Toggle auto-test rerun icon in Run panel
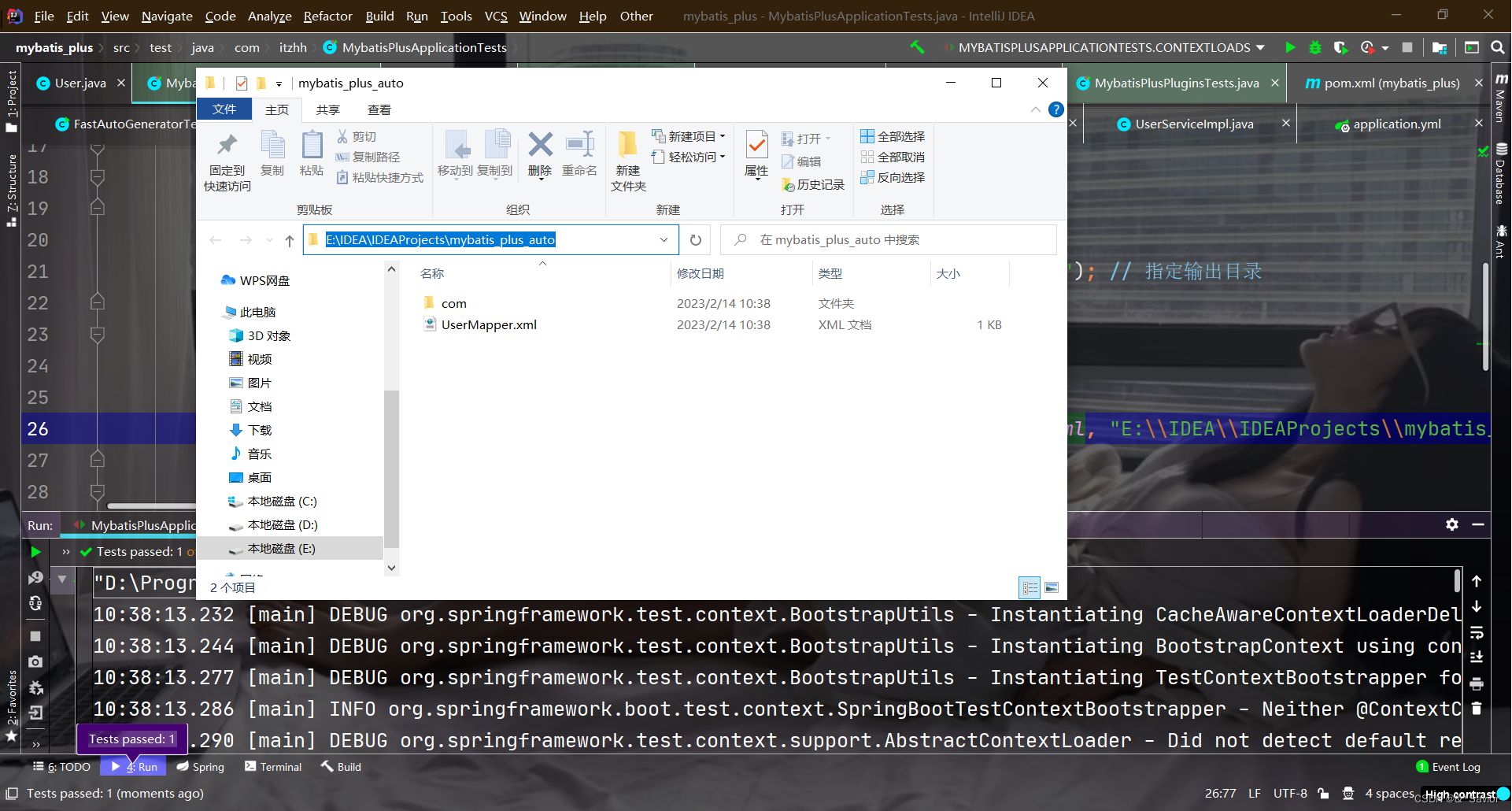The width and height of the screenshot is (1512, 811). [x=35, y=604]
